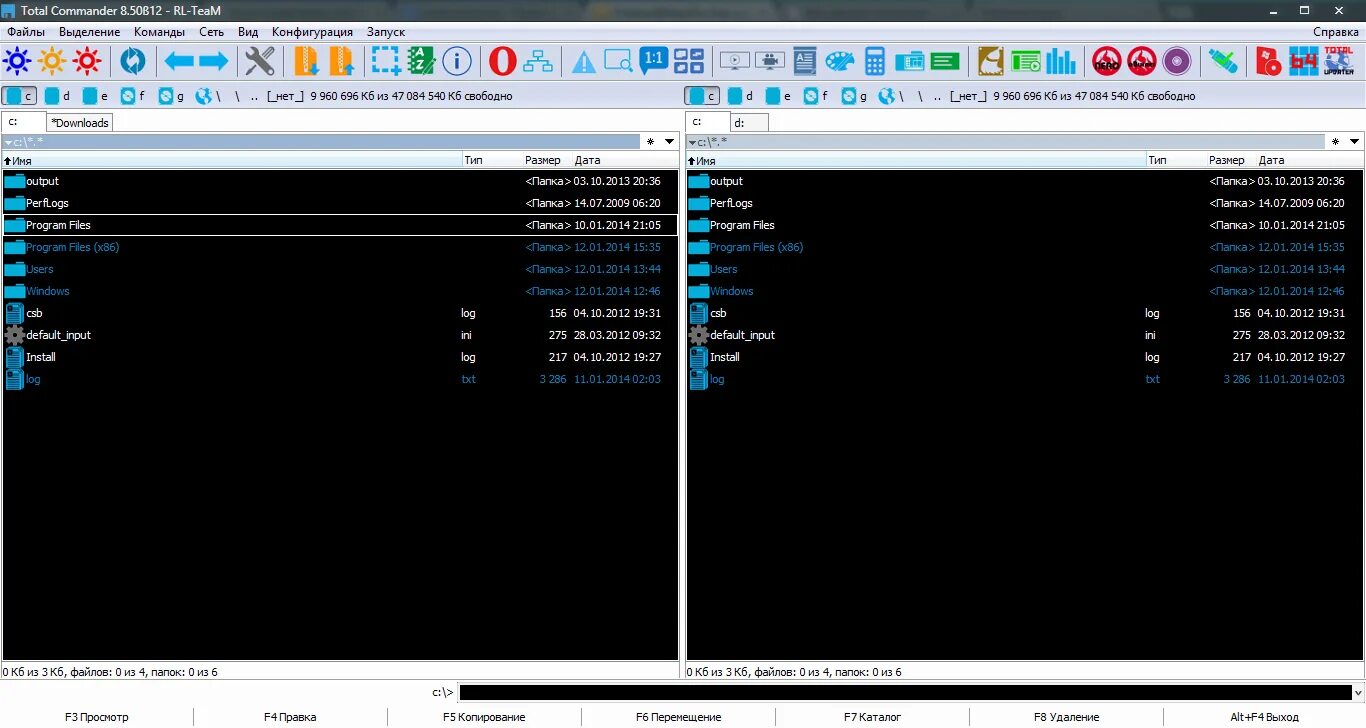Switch to the *Downloads tab in left panel
1366x728 pixels.
[80, 123]
